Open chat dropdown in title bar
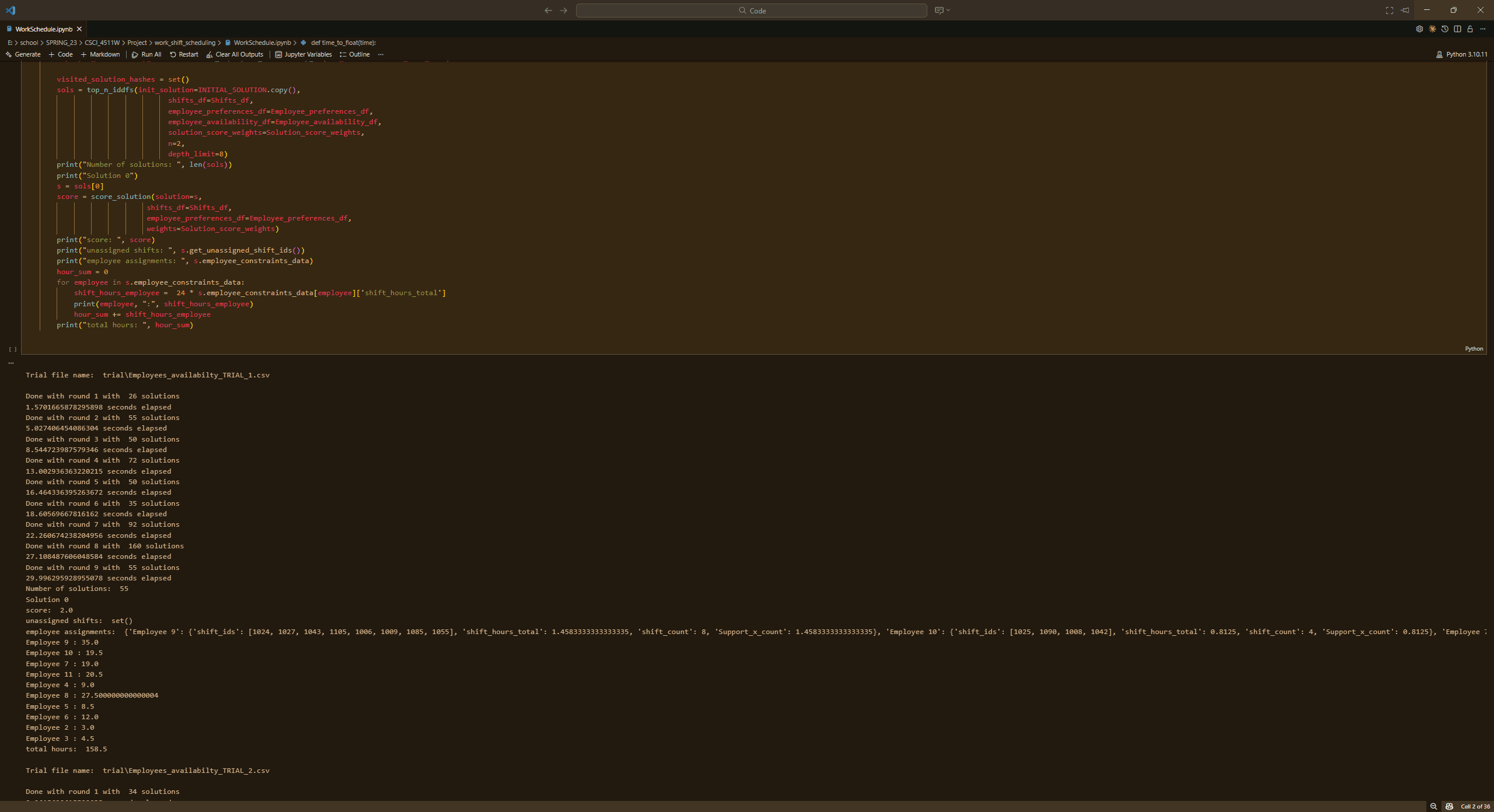 (948, 10)
